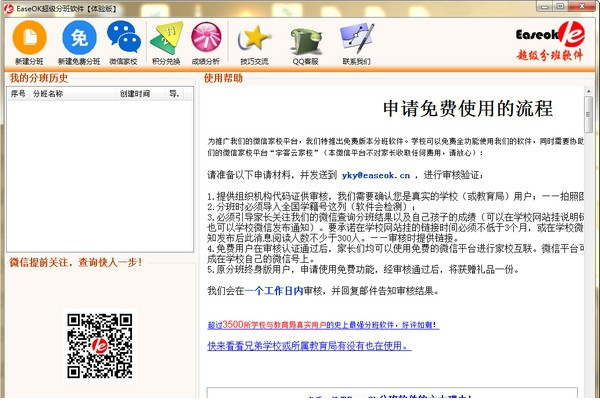600x413 pixels.
Task: Close the EaseOK window
Action: pyautogui.click(x=582, y=7)
